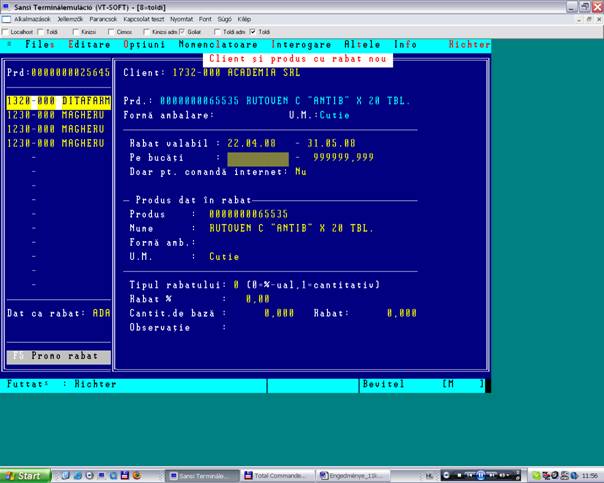Open the Font menu

(205, 19)
